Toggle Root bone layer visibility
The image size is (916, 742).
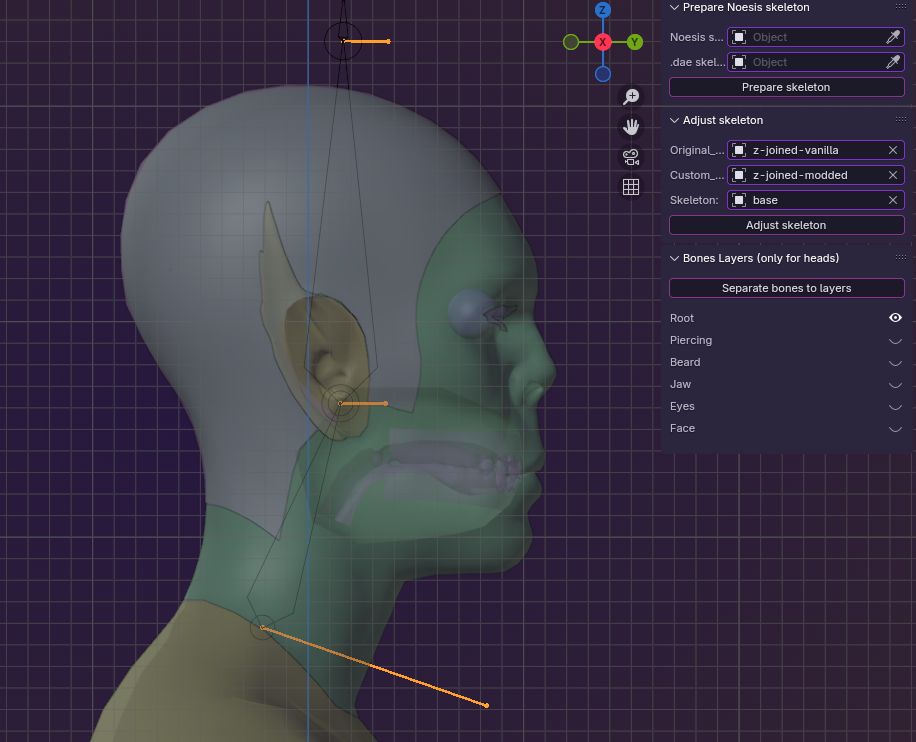[895, 317]
